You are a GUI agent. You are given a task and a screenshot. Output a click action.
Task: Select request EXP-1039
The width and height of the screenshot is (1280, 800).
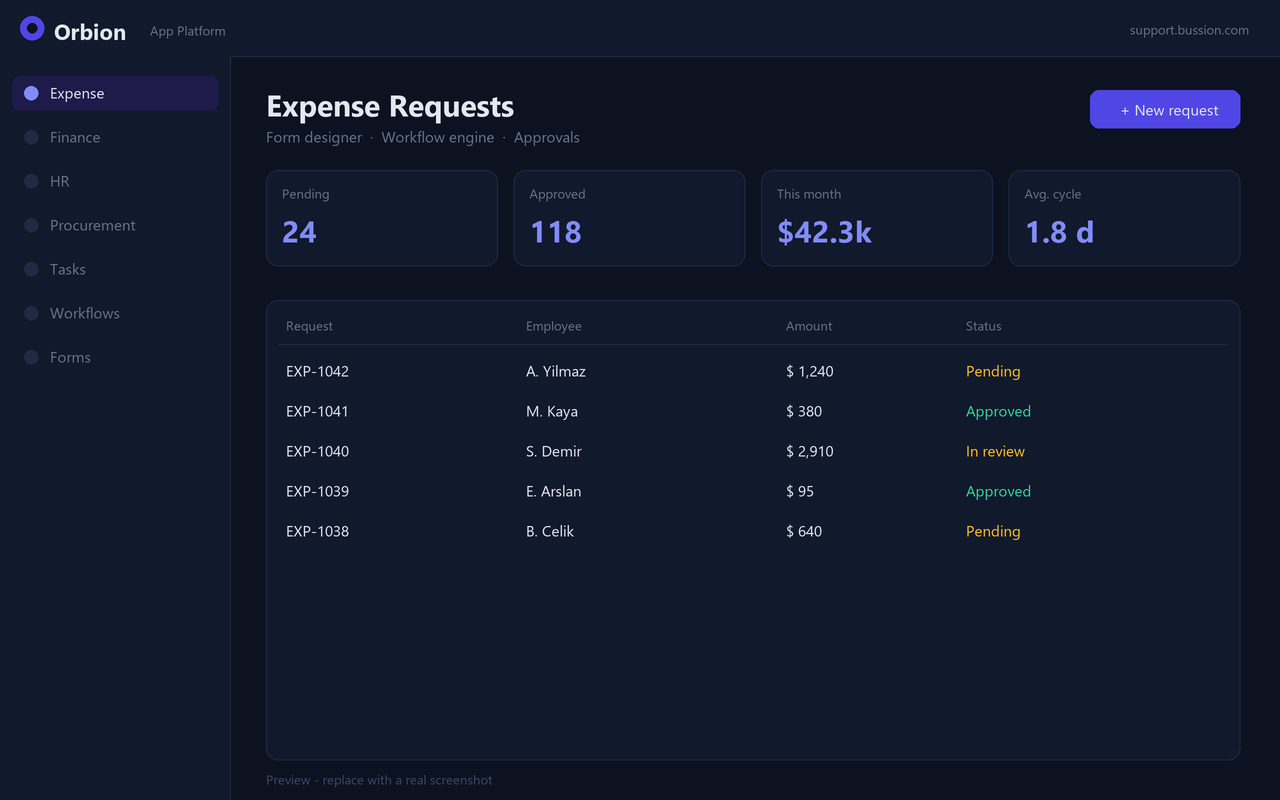click(x=317, y=491)
